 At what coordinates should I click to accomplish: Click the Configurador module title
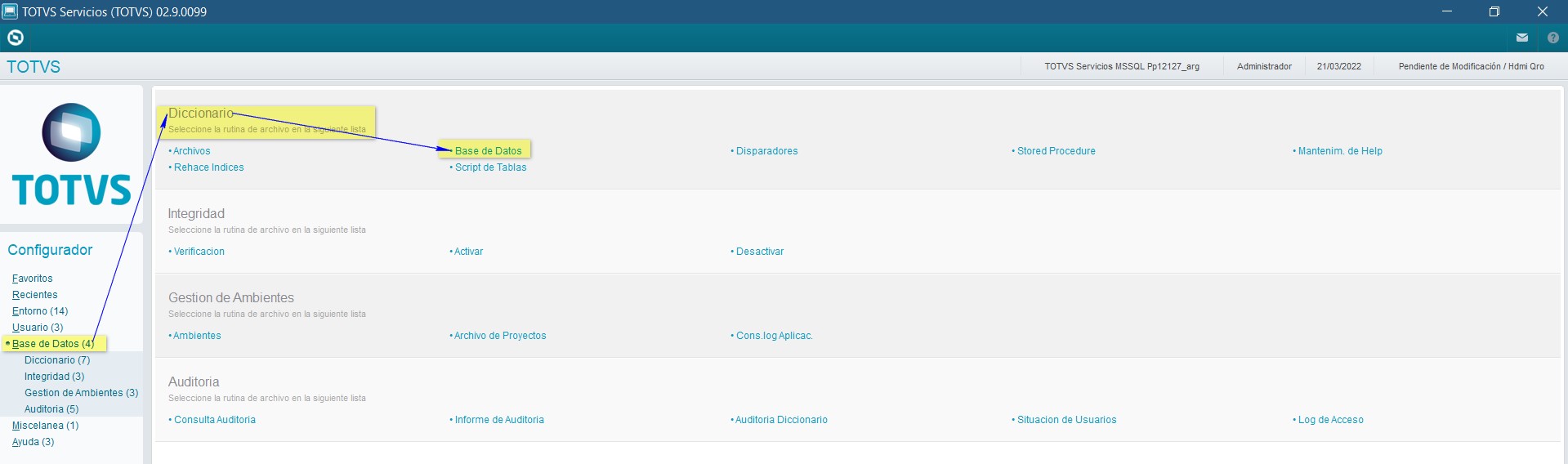[x=50, y=250]
